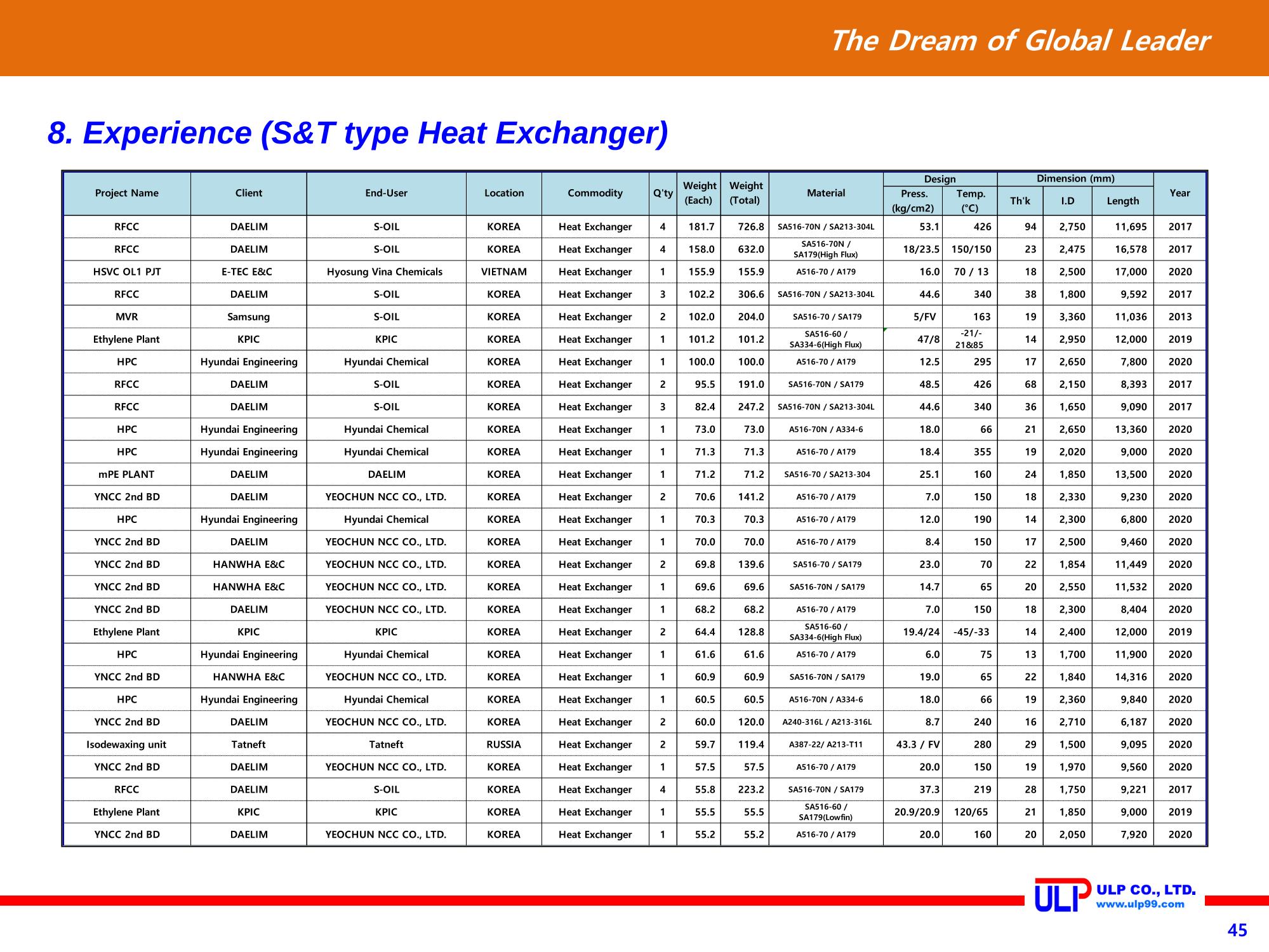The width and height of the screenshot is (1269, 952).
Task: Select the HSVC OL1 PJT project cell
Action: click(x=127, y=272)
